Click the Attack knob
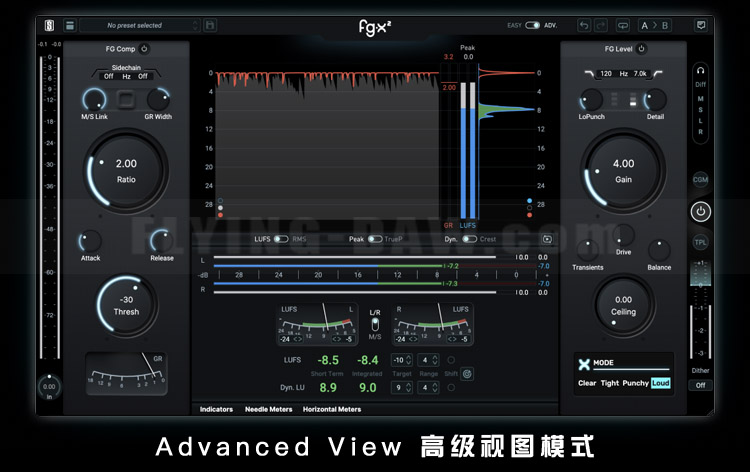This screenshot has height=472, width=750. pyautogui.click(x=90, y=241)
